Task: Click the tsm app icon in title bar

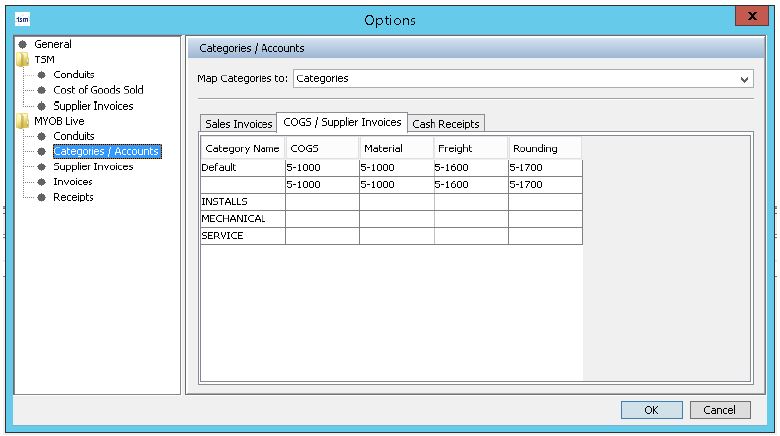Action: (x=22, y=19)
